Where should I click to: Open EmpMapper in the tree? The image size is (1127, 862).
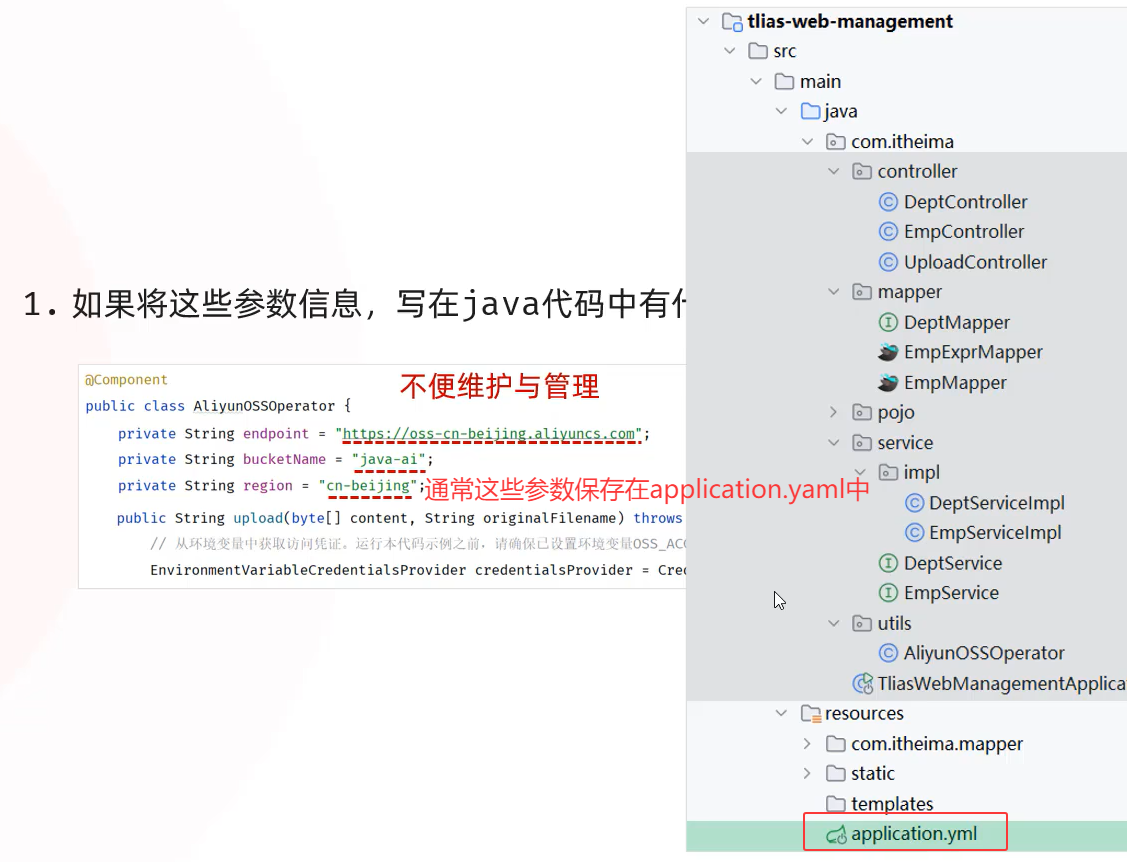(955, 382)
